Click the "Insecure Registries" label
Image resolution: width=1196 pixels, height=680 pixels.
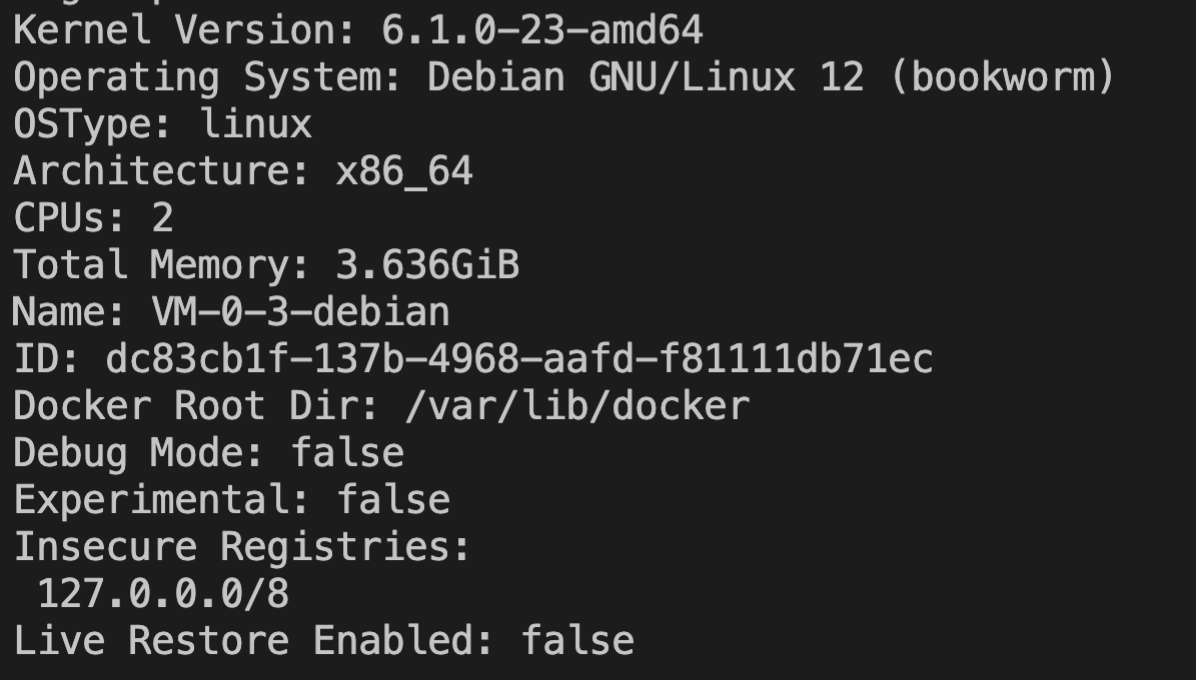pos(241,547)
